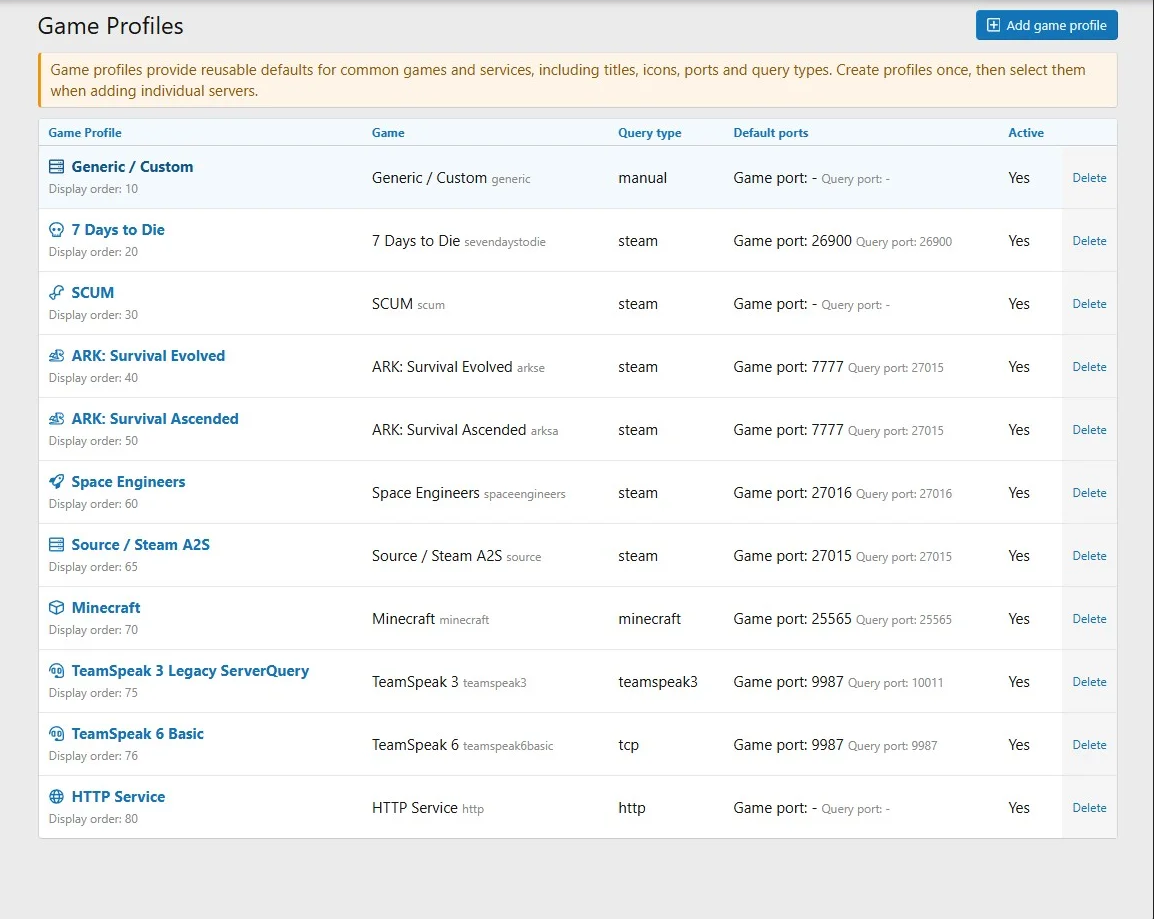Click the 'Display order: 65' text
The height and width of the screenshot is (919, 1154).
click(93, 567)
